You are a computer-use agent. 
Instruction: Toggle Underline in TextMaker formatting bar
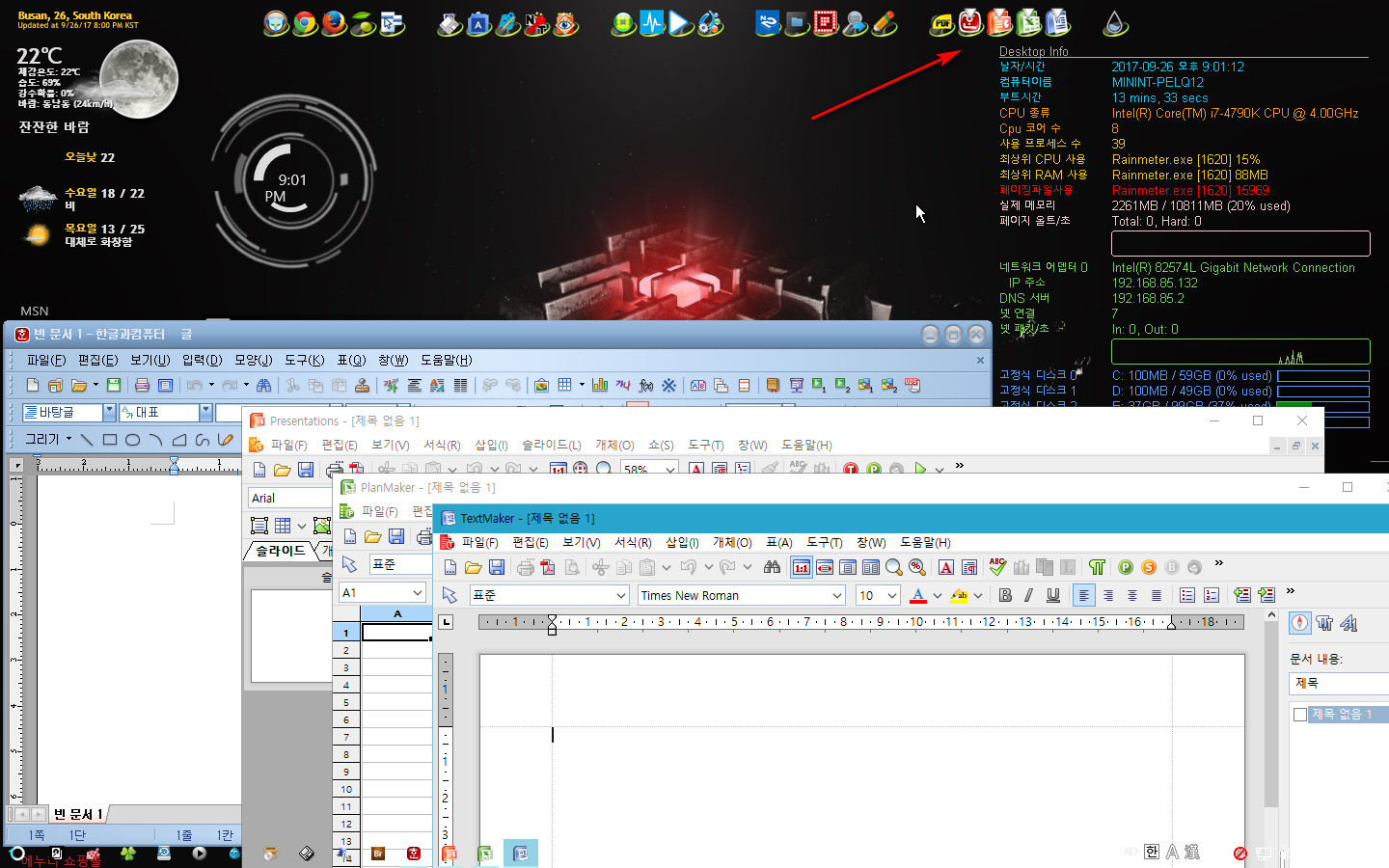coord(1053,595)
